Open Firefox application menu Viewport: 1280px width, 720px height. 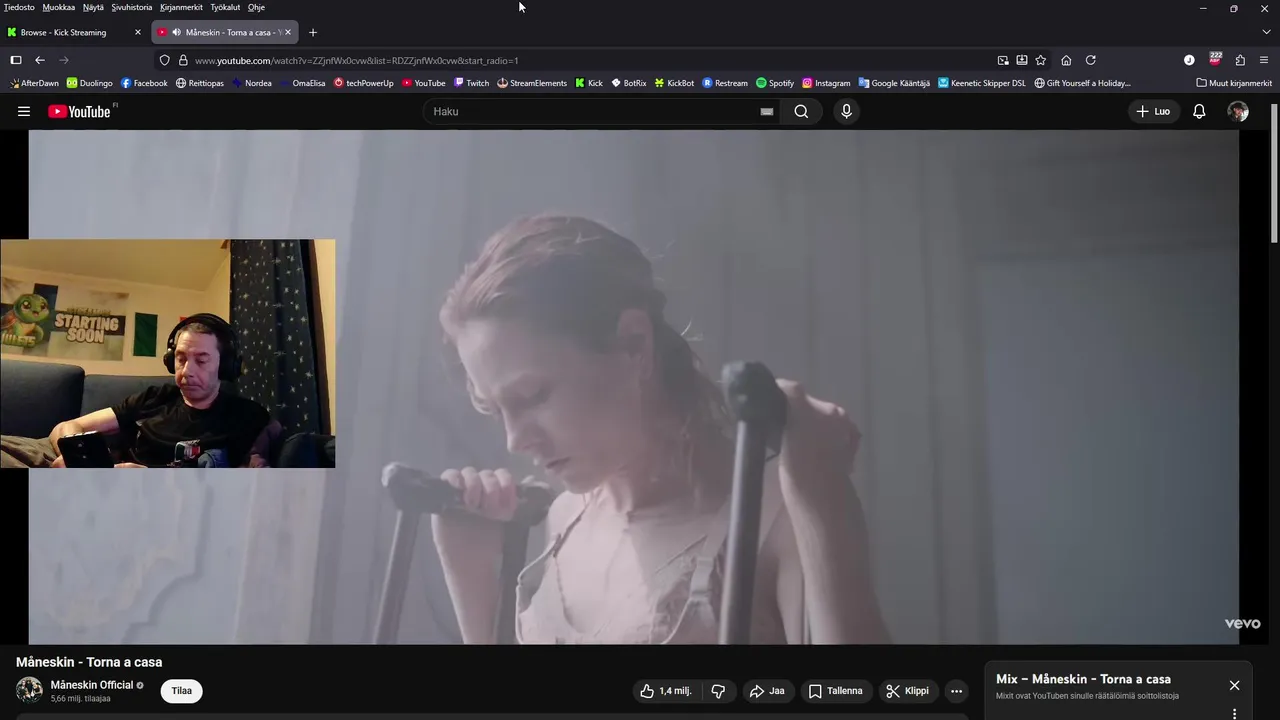click(x=1264, y=60)
